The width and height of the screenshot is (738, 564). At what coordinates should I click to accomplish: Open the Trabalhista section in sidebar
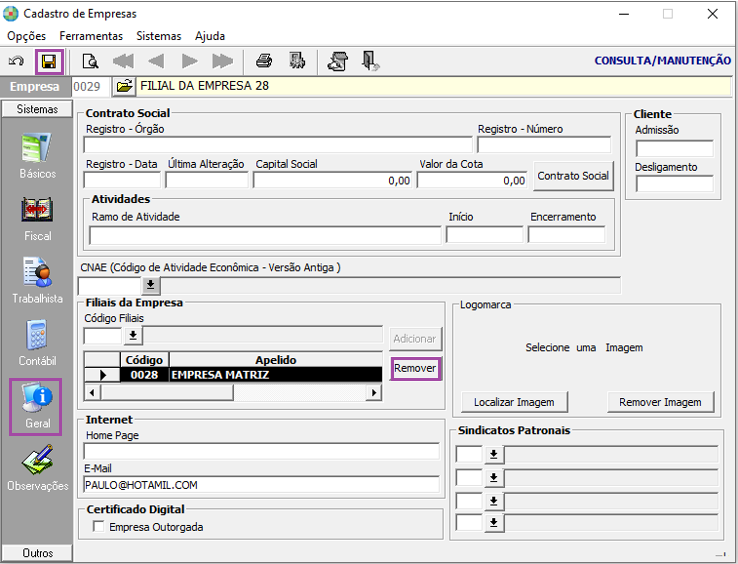pyautogui.click(x=38, y=281)
